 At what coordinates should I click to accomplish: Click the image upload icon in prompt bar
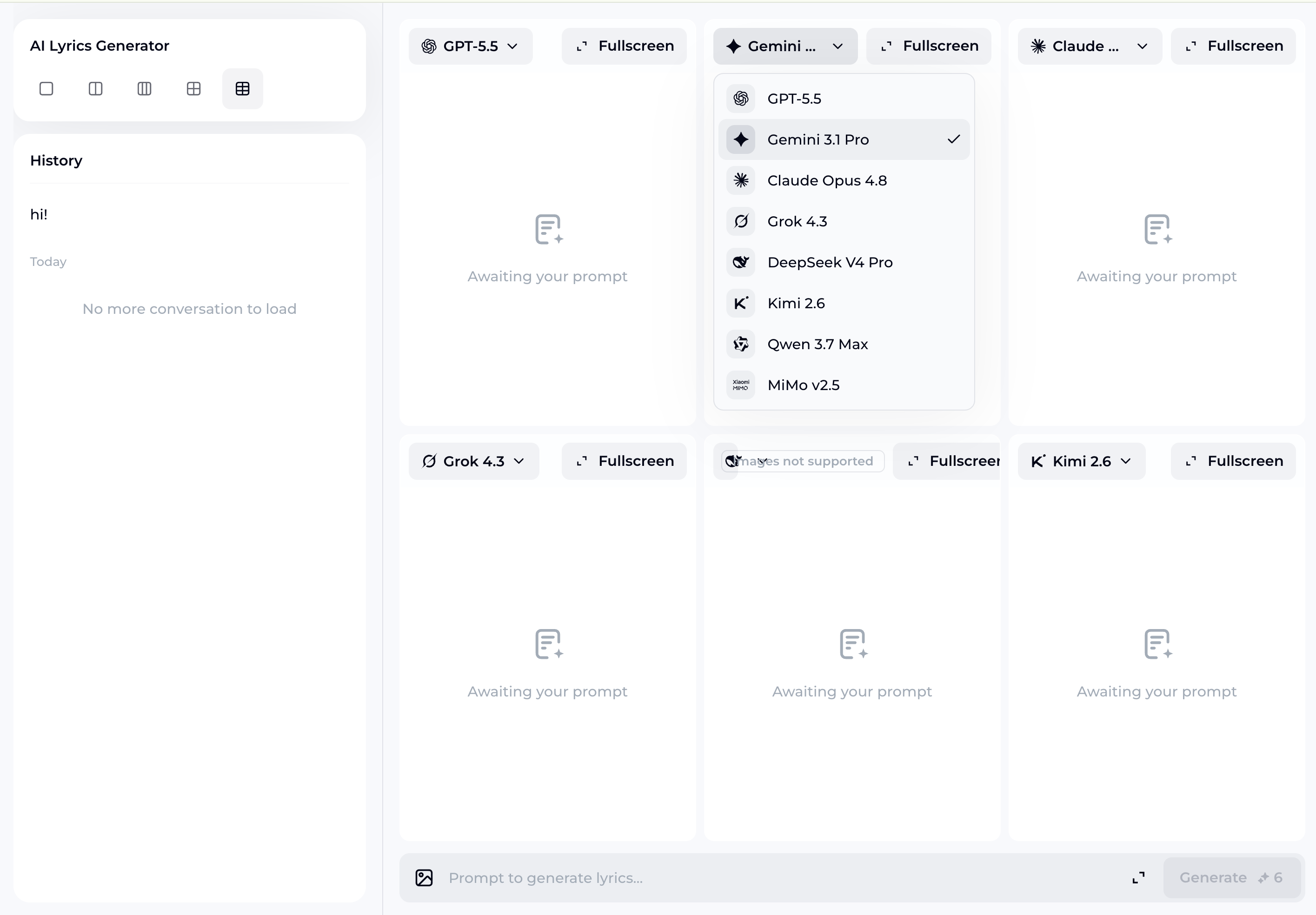coord(424,878)
